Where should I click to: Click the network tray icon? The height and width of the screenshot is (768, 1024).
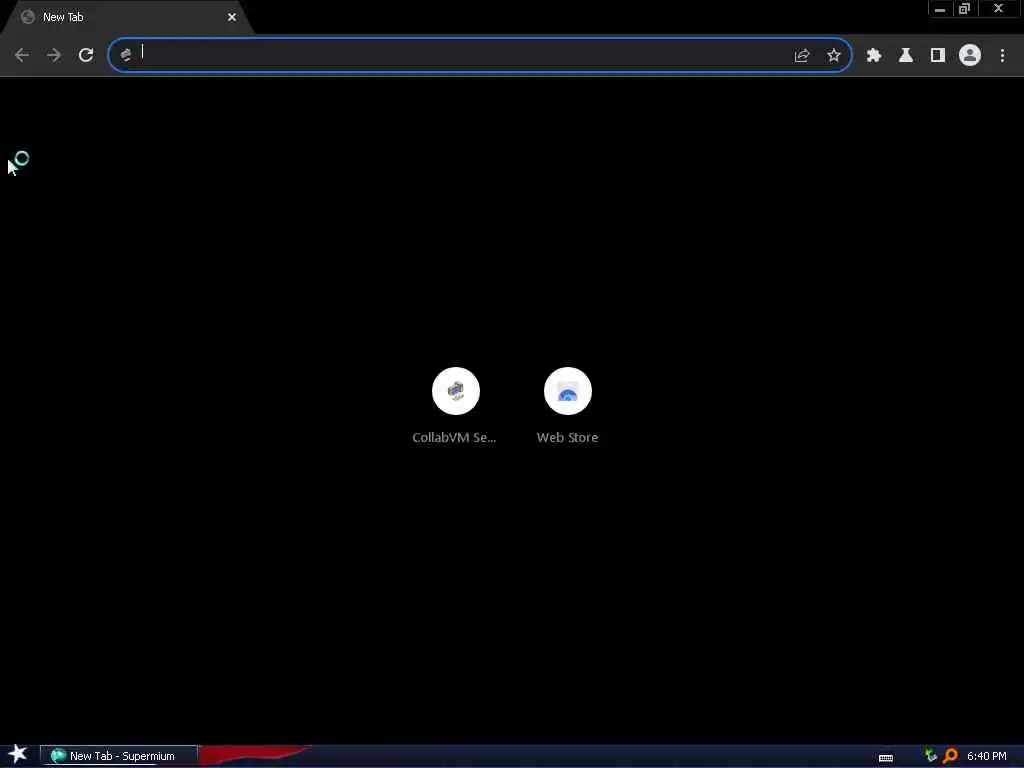[x=931, y=756]
